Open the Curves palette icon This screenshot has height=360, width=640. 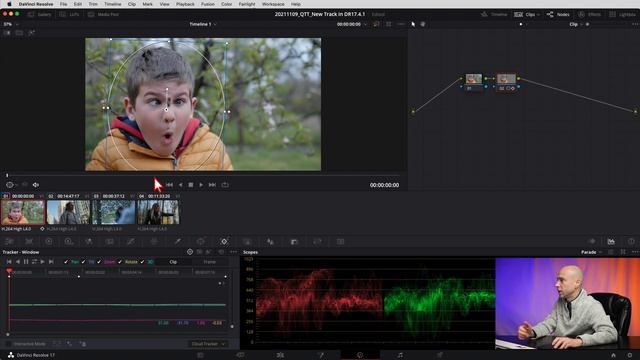point(131,242)
